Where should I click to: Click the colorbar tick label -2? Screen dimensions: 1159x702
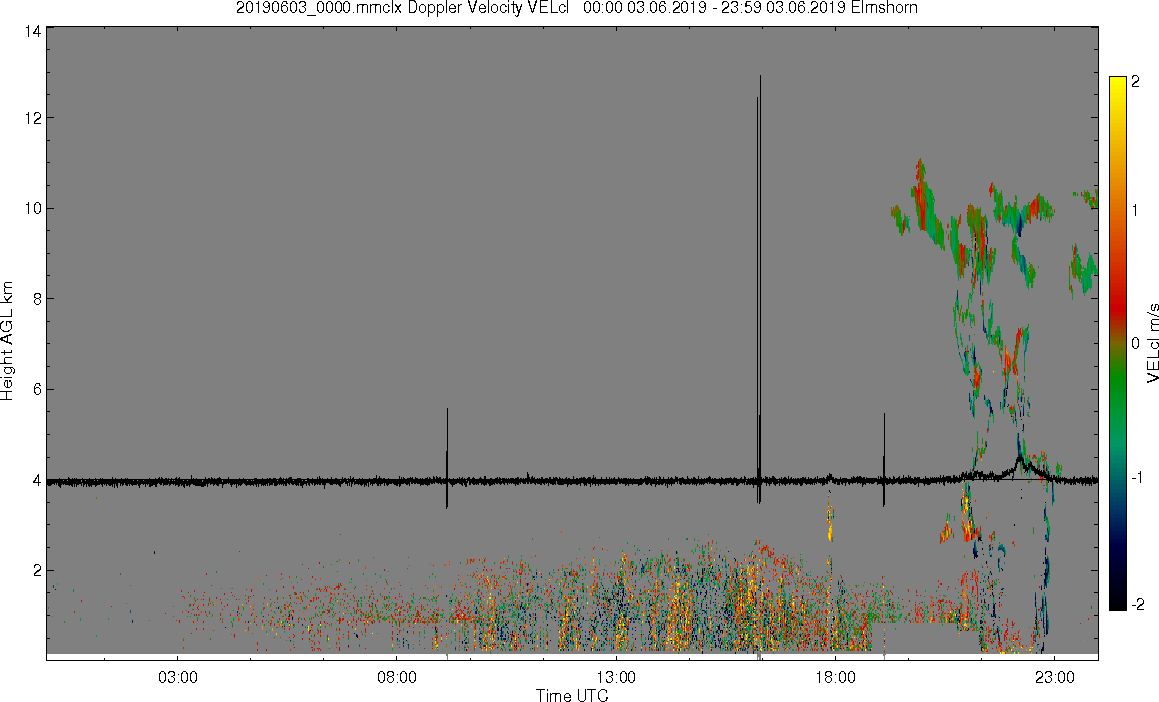click(1138, 604)
